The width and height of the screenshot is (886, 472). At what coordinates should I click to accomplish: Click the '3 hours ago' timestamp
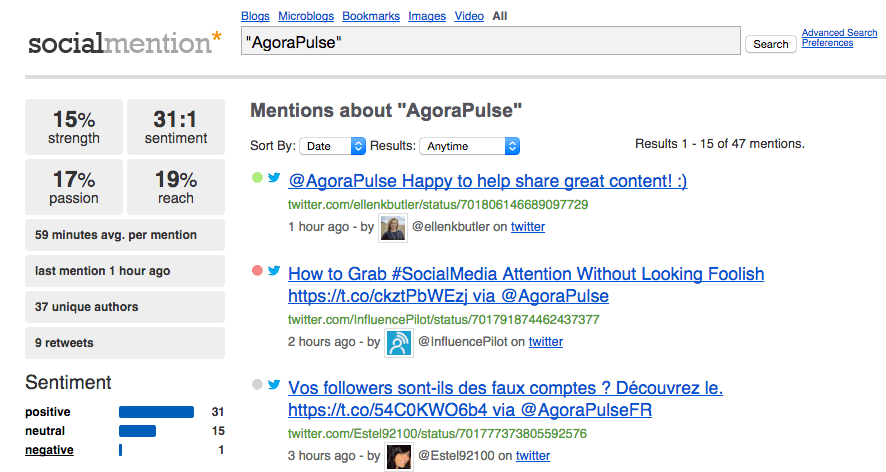[322, 456]
